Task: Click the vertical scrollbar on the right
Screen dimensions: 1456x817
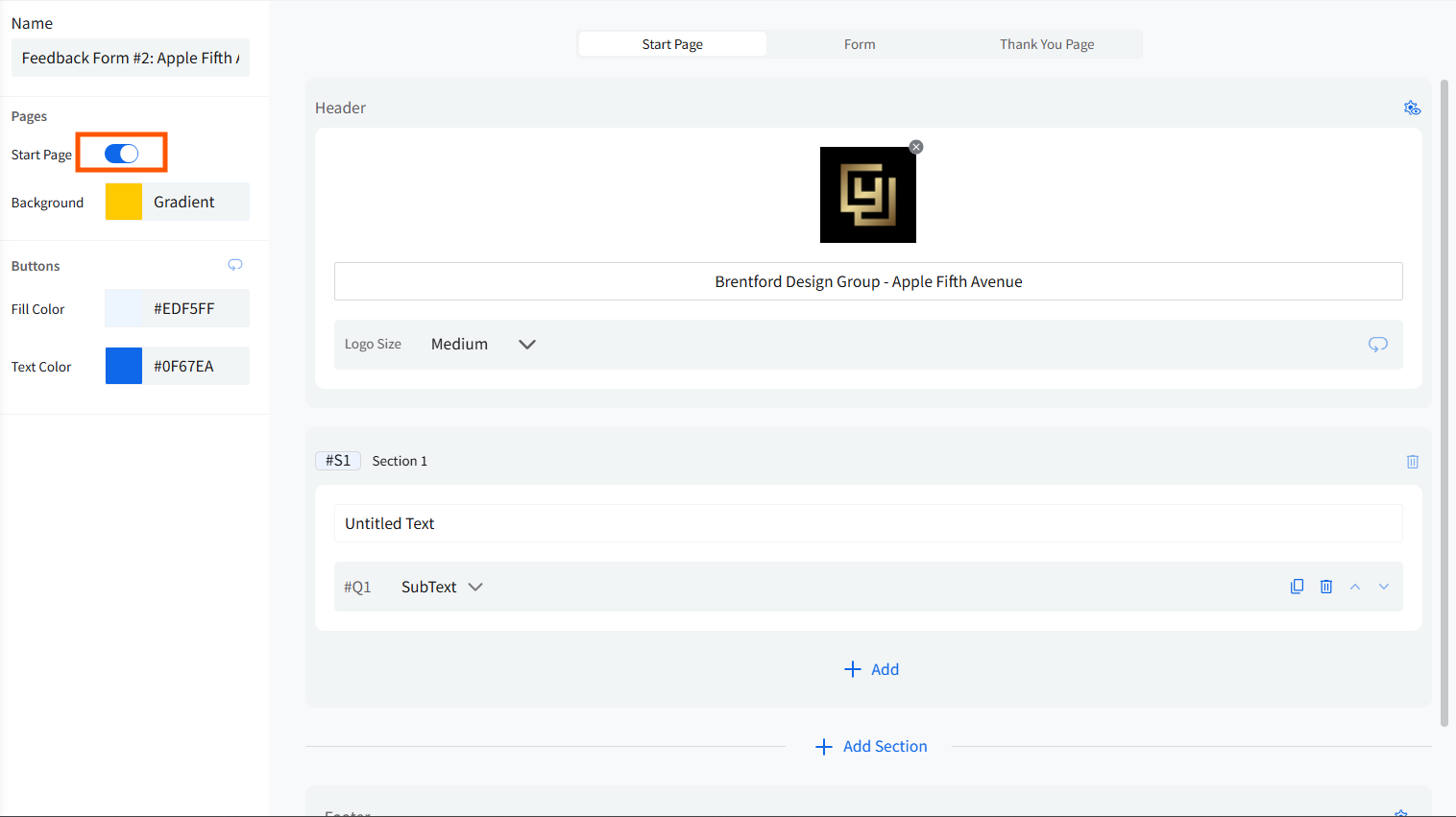Action: (1444, 403)
